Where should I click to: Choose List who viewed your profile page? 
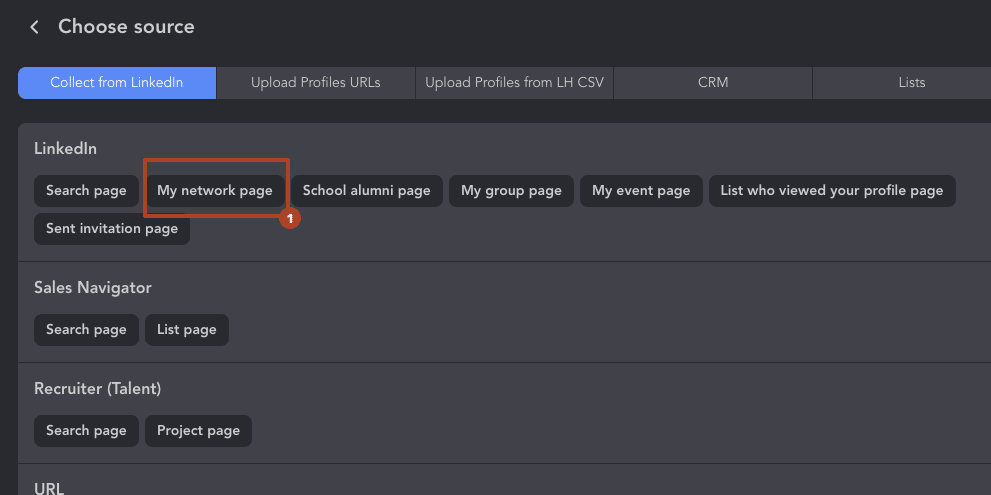pyautogui.click(x=832, y=191)
